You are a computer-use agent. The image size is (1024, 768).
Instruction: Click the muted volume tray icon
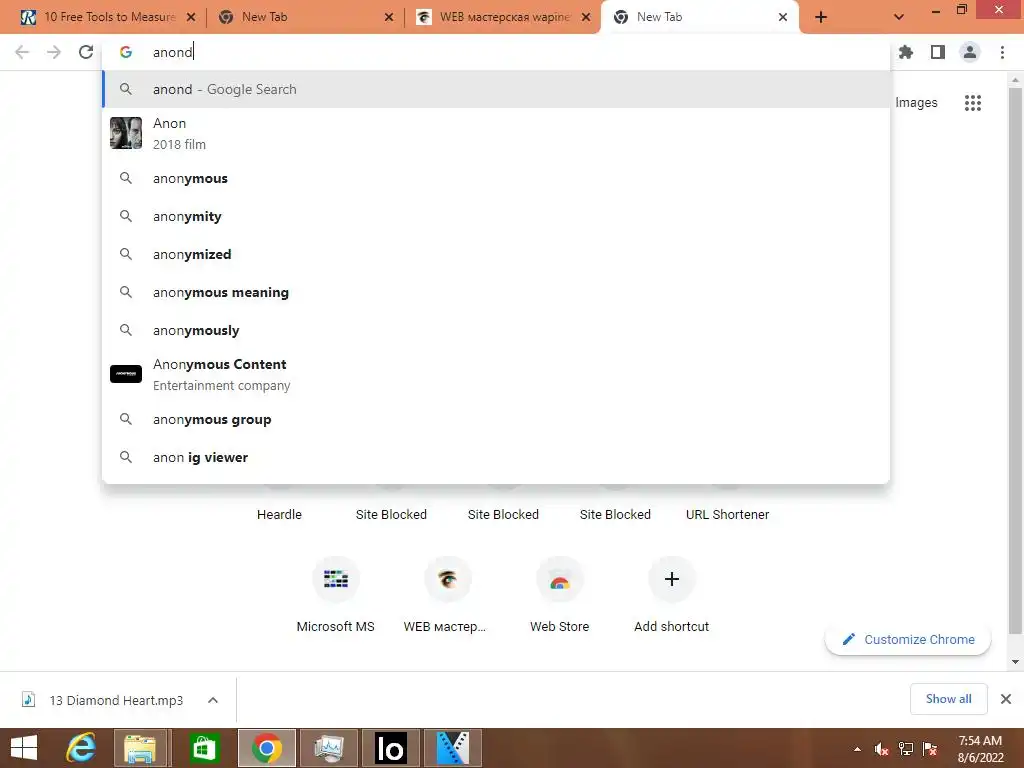[x=882, y=749]
